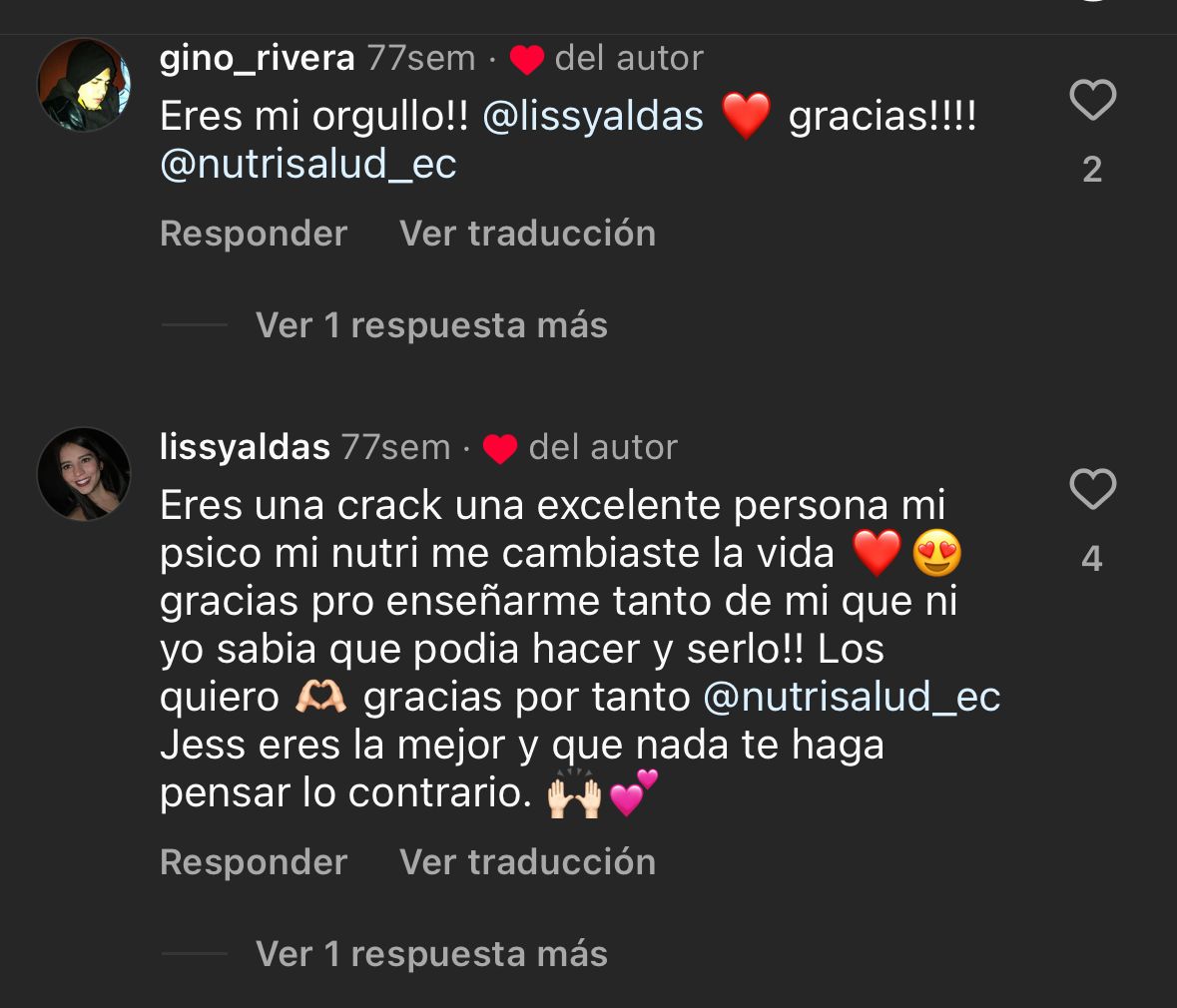Screen dimensions: 1177x1008
Task: Like gino_rivera's comment with the heart
Action: 1092,101
